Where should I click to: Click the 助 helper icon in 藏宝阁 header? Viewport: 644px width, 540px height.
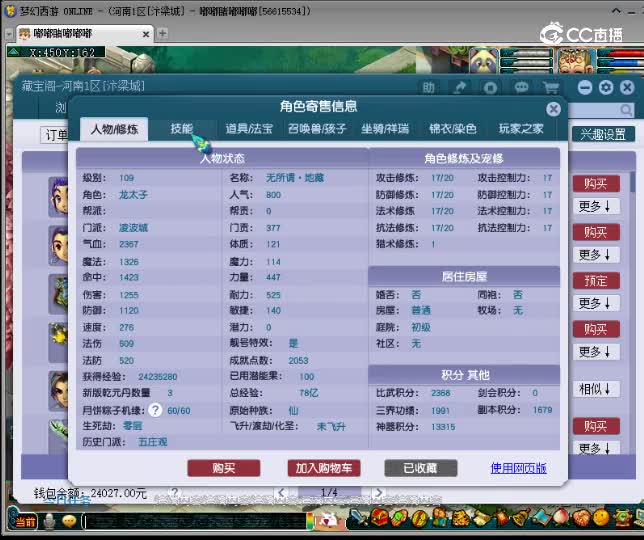428,87
